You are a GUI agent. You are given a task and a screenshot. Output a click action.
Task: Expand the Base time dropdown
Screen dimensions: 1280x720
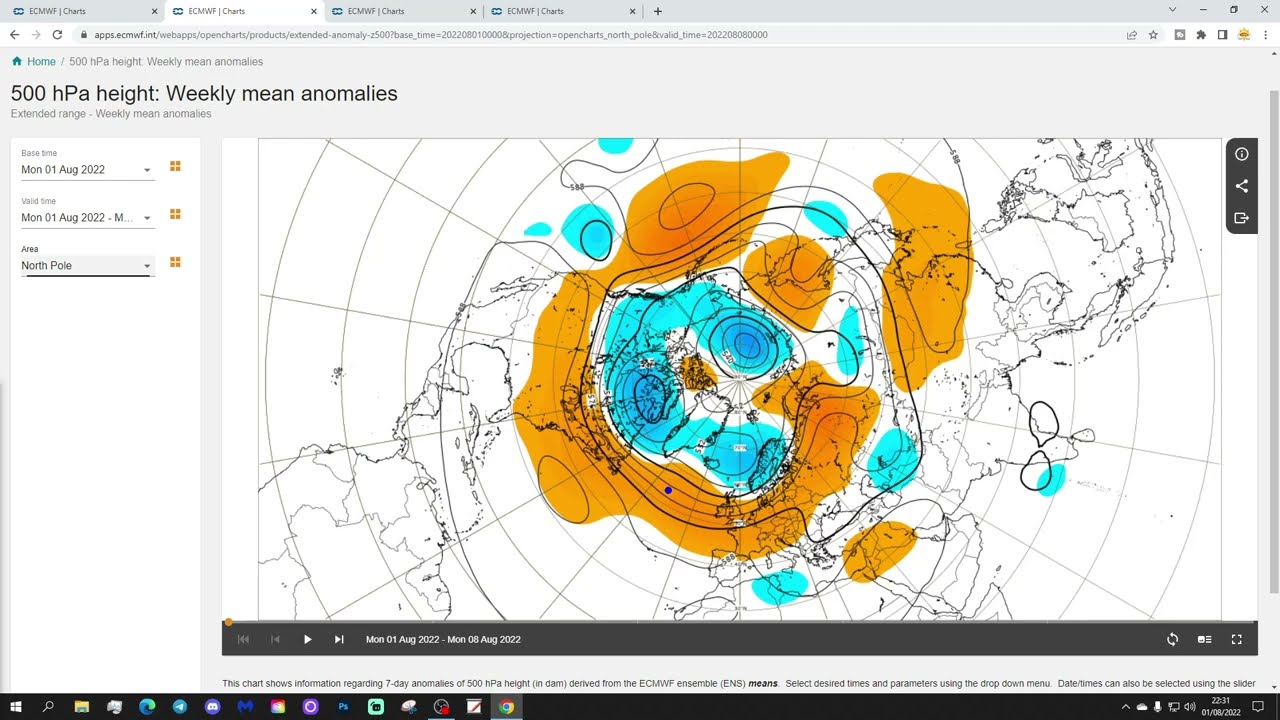[x=87, y=170]
